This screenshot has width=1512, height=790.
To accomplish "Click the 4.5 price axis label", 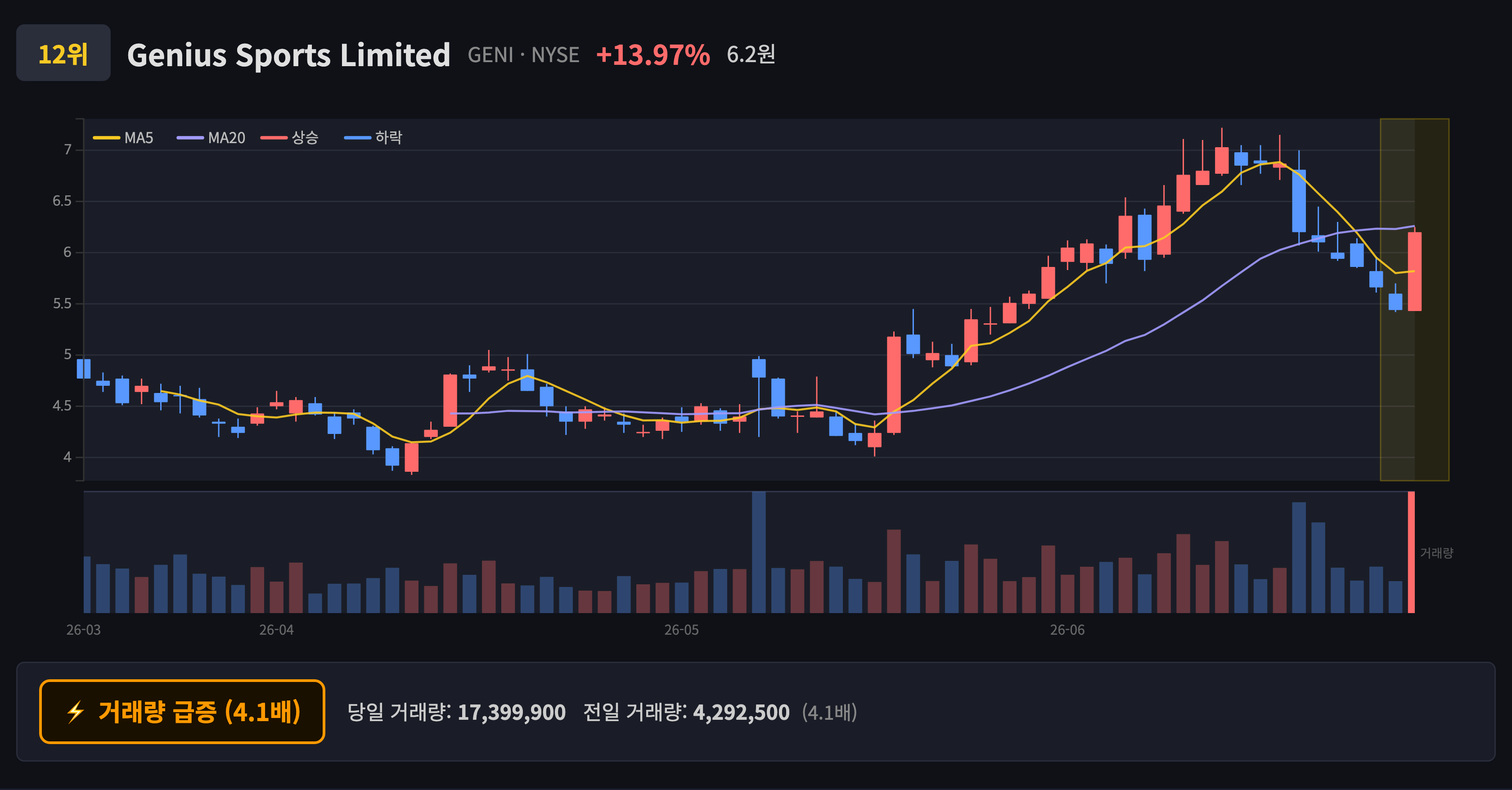I will point(62,406).
